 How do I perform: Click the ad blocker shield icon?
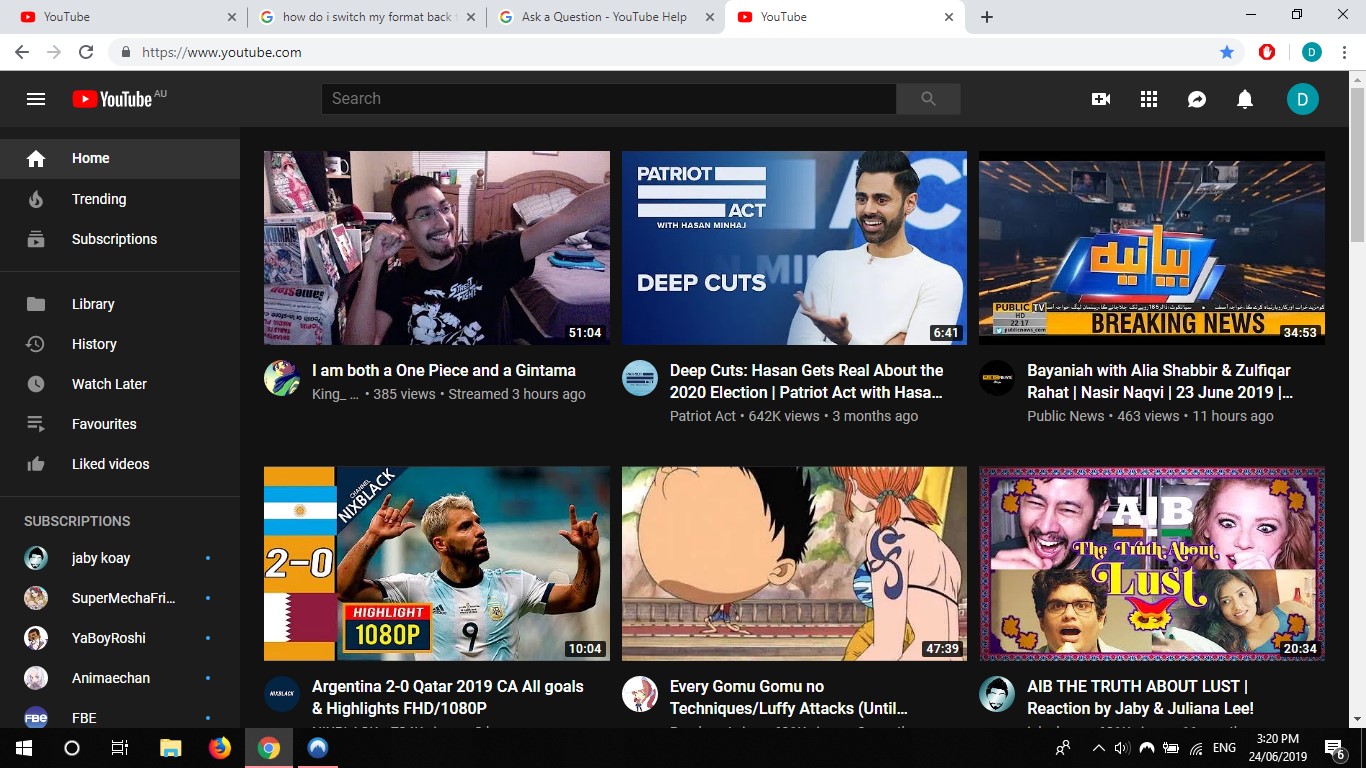1267,51
